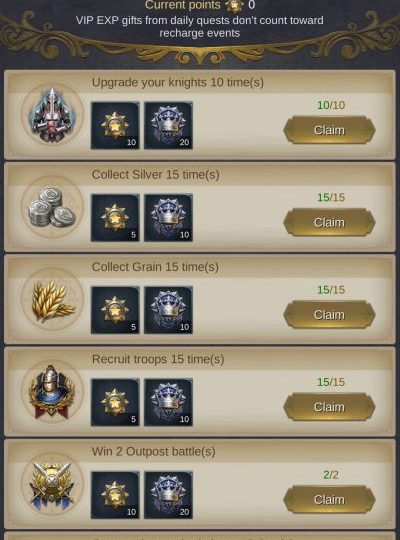Select the 5-point star badge in Grain quest

(x=115, y=310)
